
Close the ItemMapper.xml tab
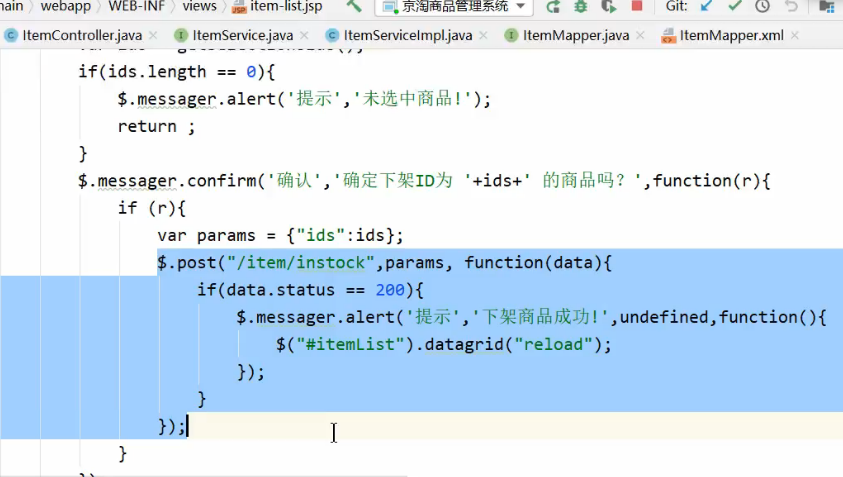[x=795, y=35]
